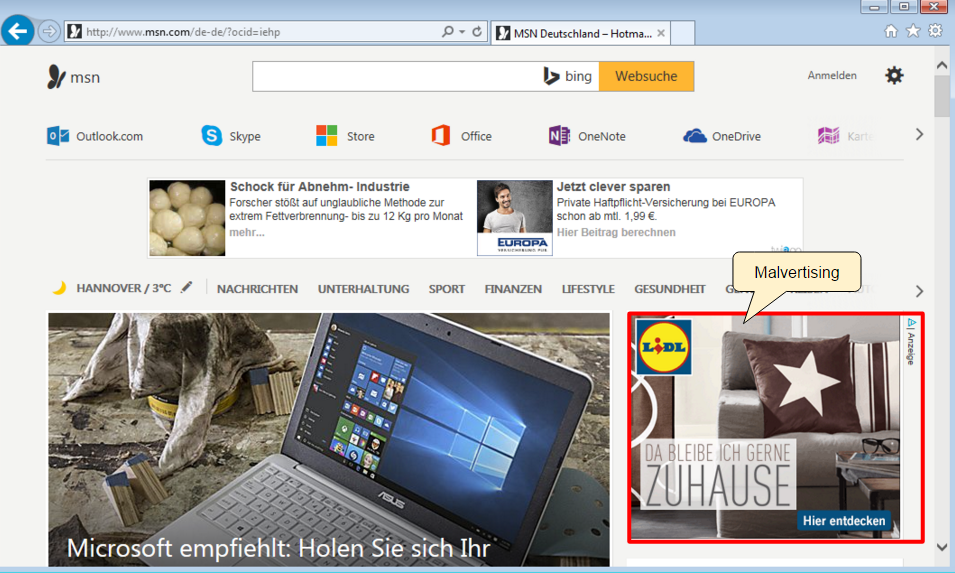Screen dimensions: 955x573
Task: Expand more news categories with chevron
Action: tap(919, 291)
